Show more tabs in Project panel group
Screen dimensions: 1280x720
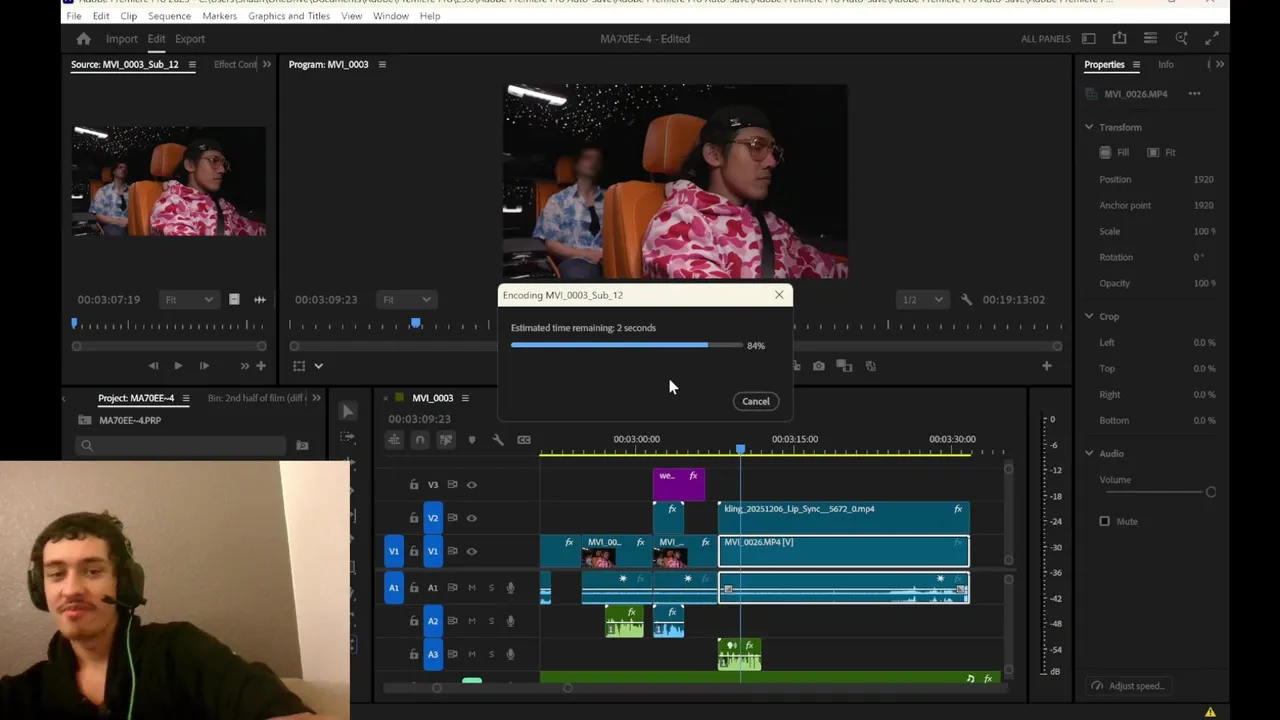click(316, 398)
